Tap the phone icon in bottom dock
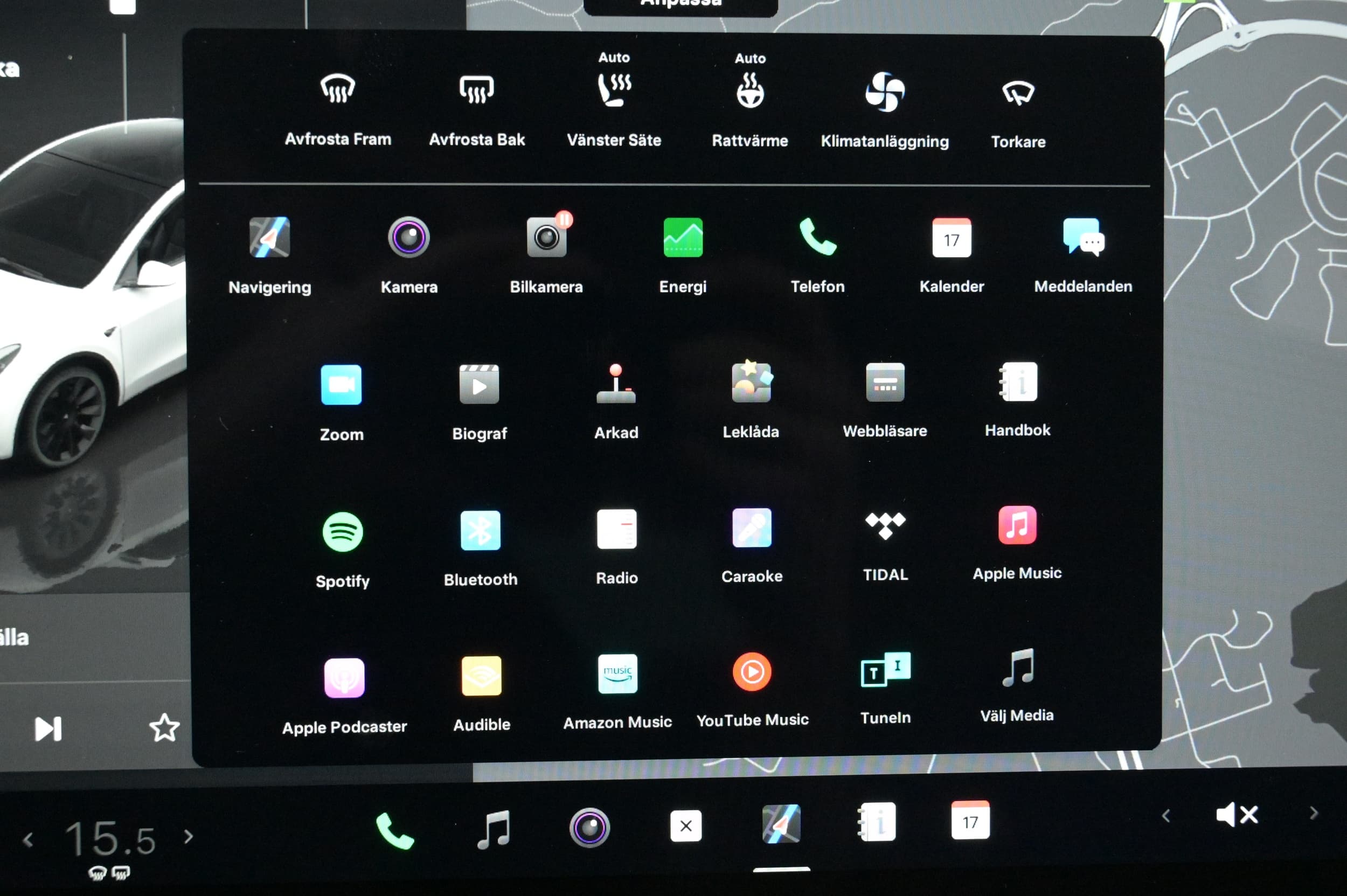 394,830
